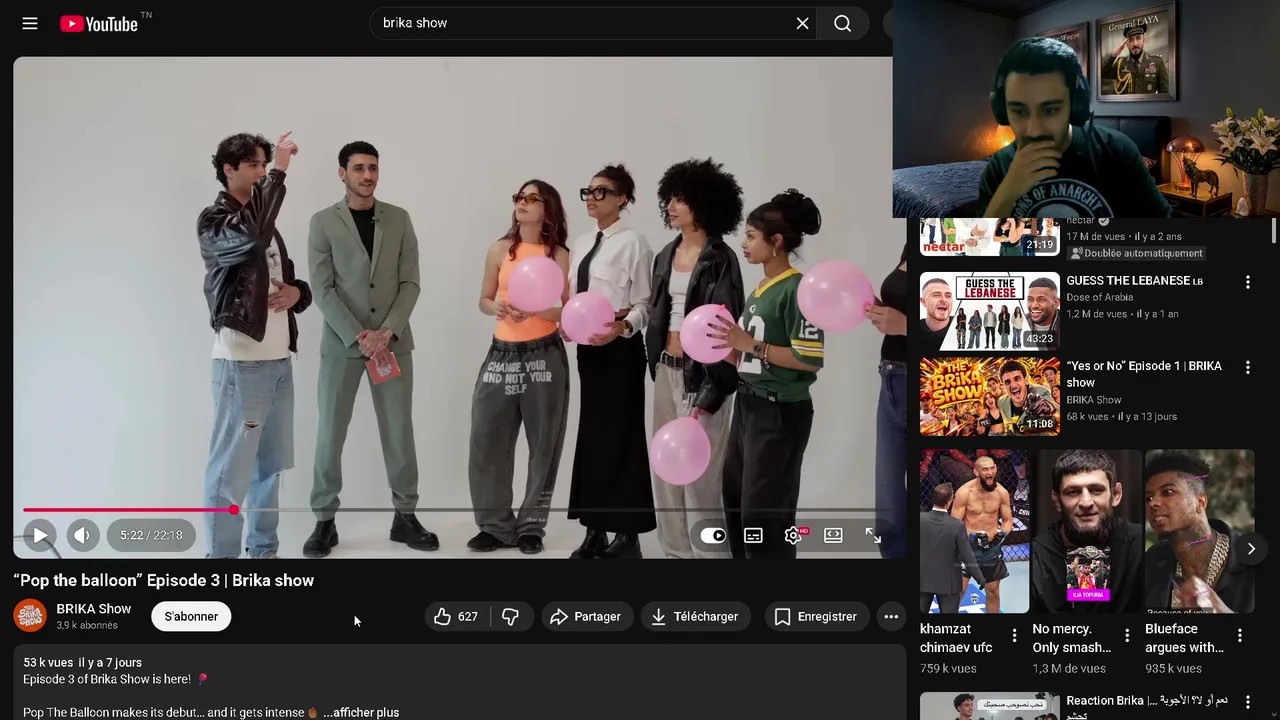Mute the video volume speaker icon
The image size is (1280, 720).
coord(83,535)
